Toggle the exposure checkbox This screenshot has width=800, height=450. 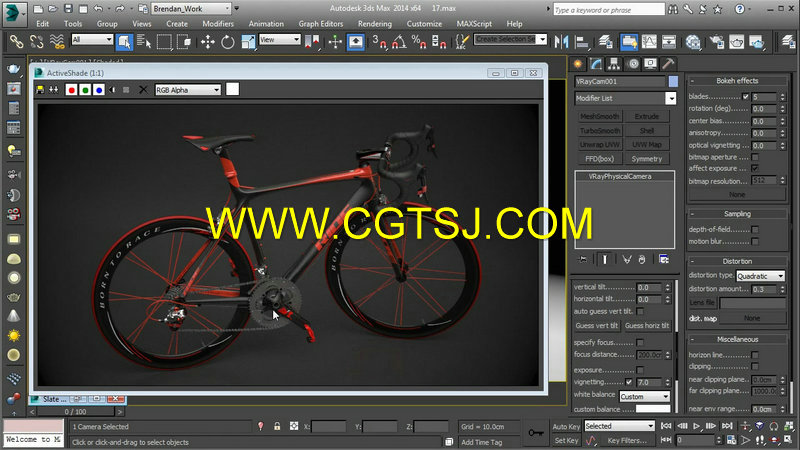point(640,370)
